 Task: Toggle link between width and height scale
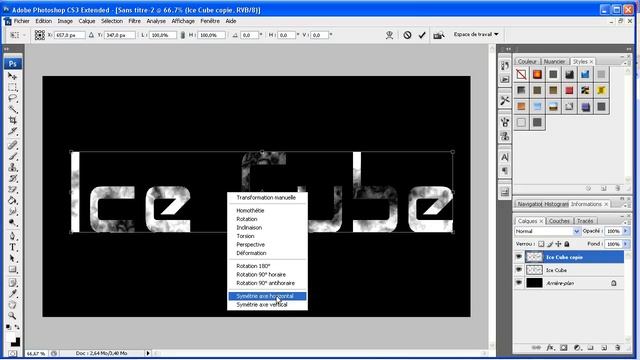click(x=182, y=35)
